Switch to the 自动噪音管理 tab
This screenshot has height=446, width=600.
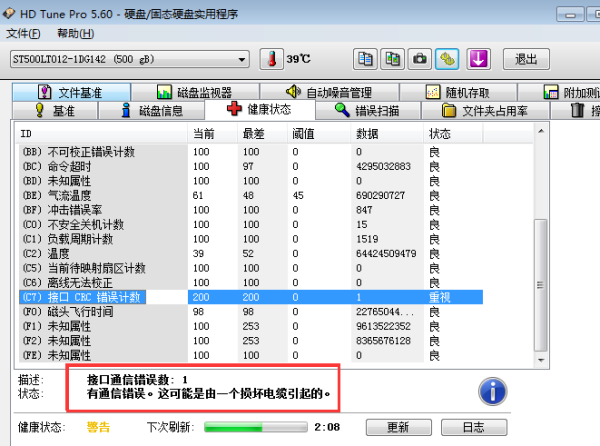(x=329, y=92)
